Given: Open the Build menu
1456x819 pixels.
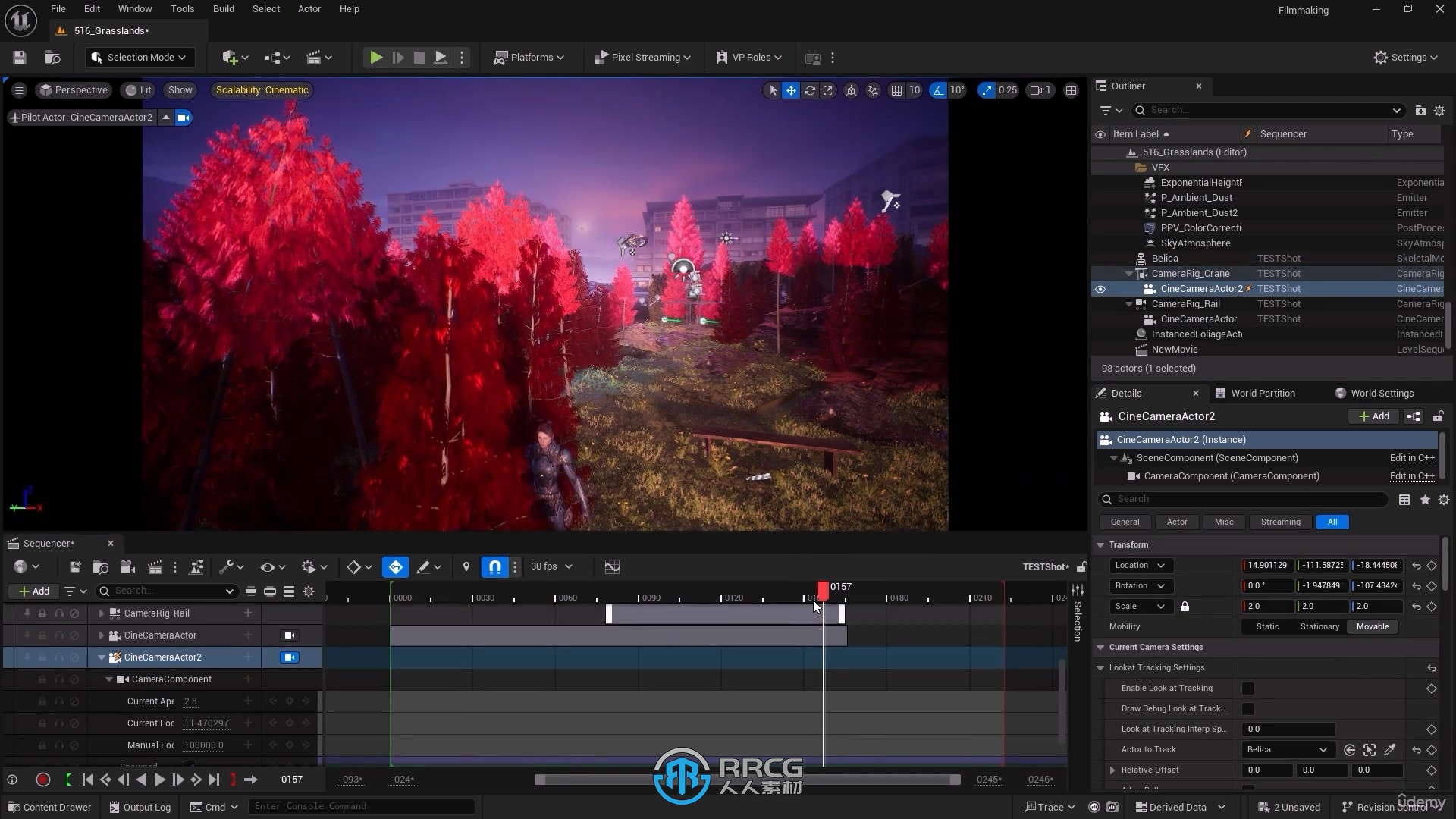Looking at the screenshot, I should pos(223,9).
